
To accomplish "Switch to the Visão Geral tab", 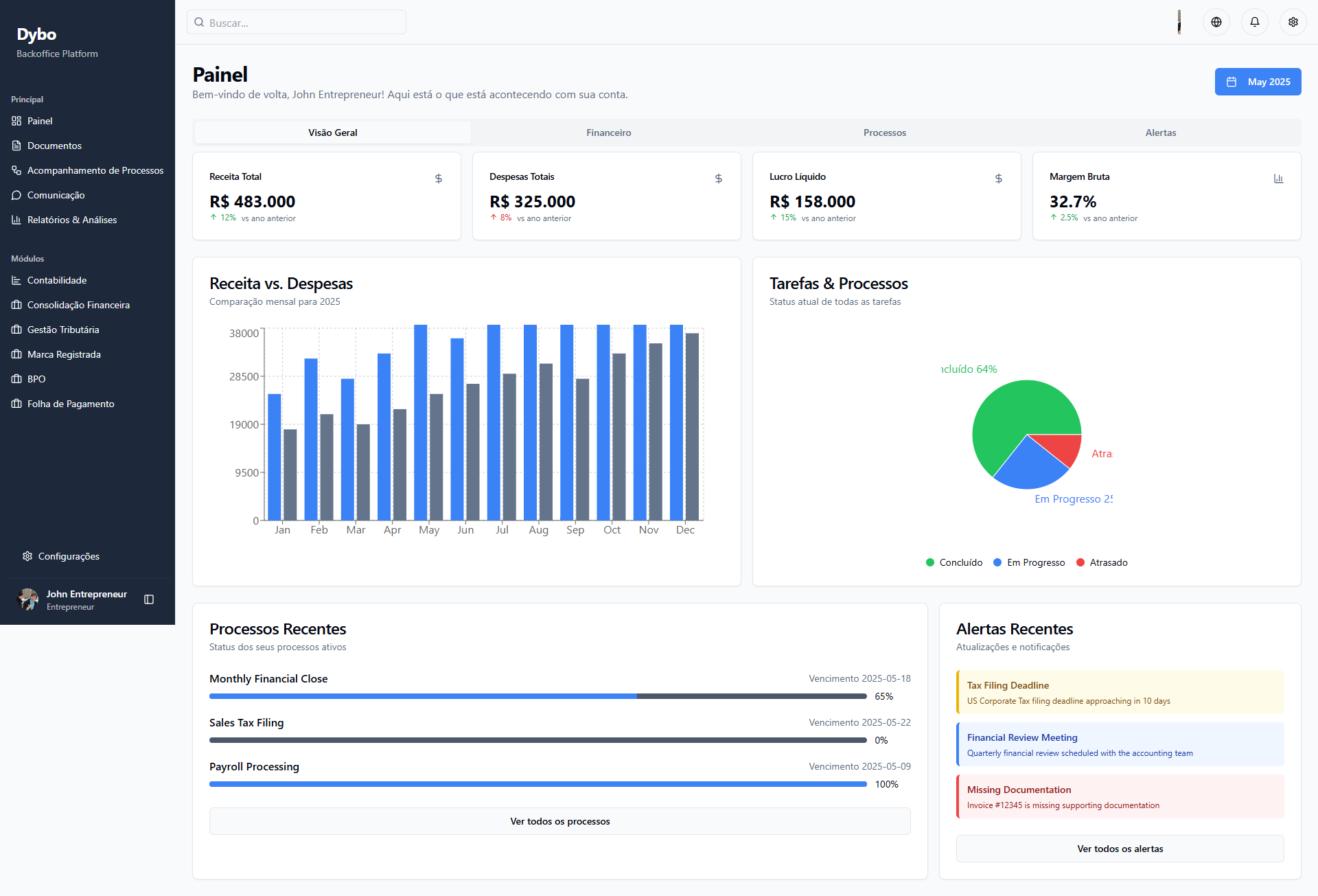I will (333, 133).
